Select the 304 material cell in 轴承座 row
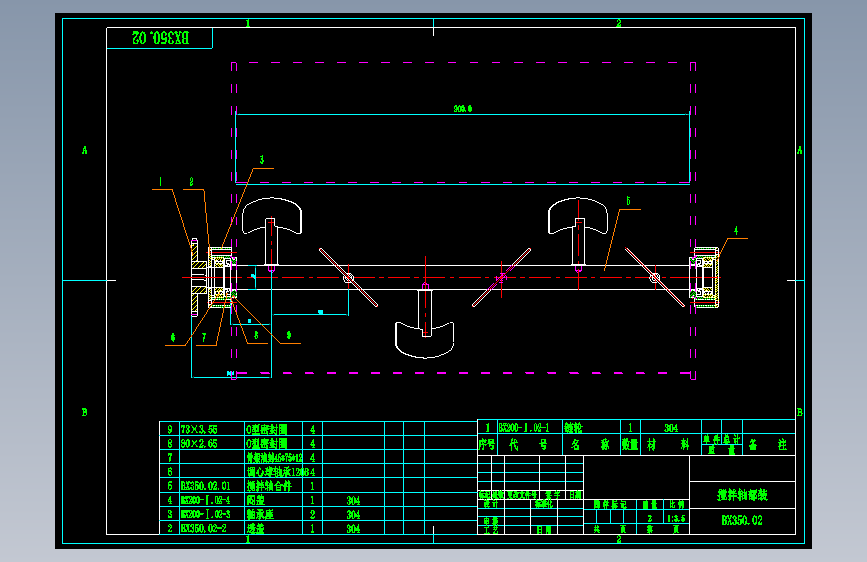Viewport: 867px width, 562px height. click(353, 514)
